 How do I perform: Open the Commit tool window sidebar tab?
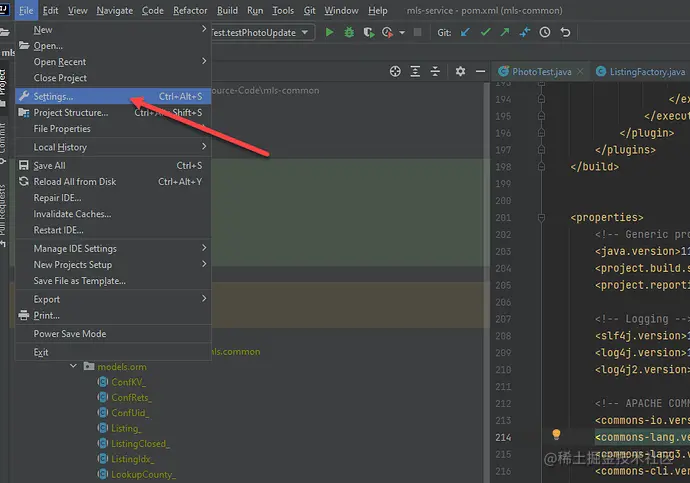tap(4, 142)
